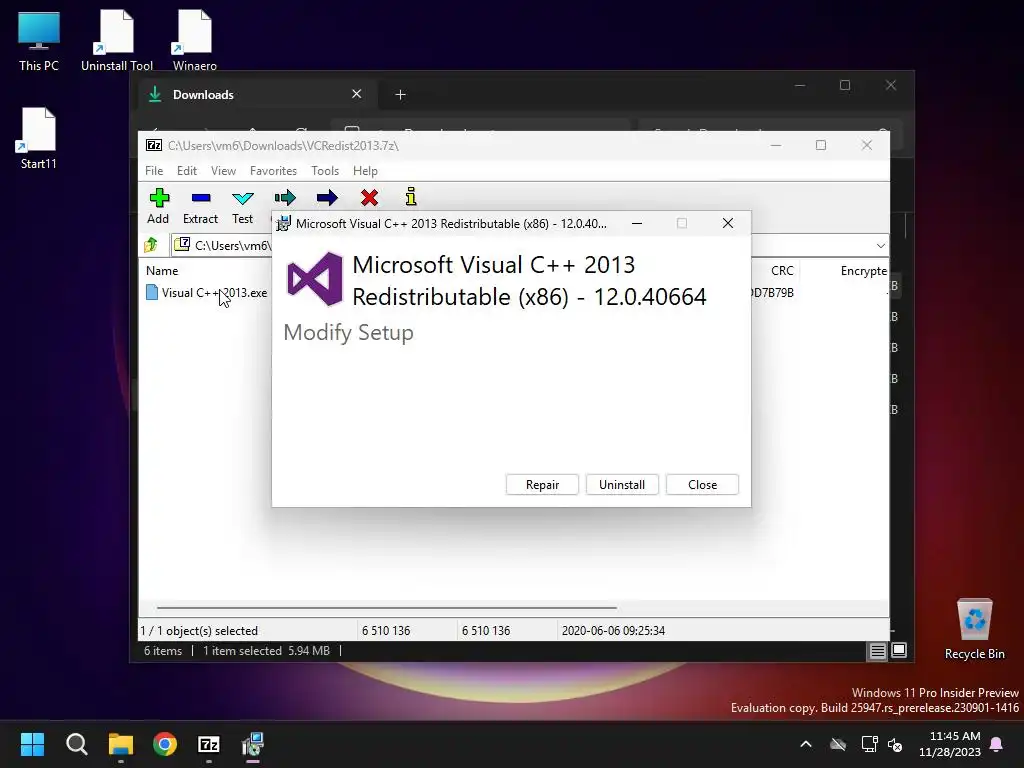Viewport: 1024px width, 768px height.
Task: Switch Explorer to large thumbnails view icon
Action: click(x=899, y=650)
